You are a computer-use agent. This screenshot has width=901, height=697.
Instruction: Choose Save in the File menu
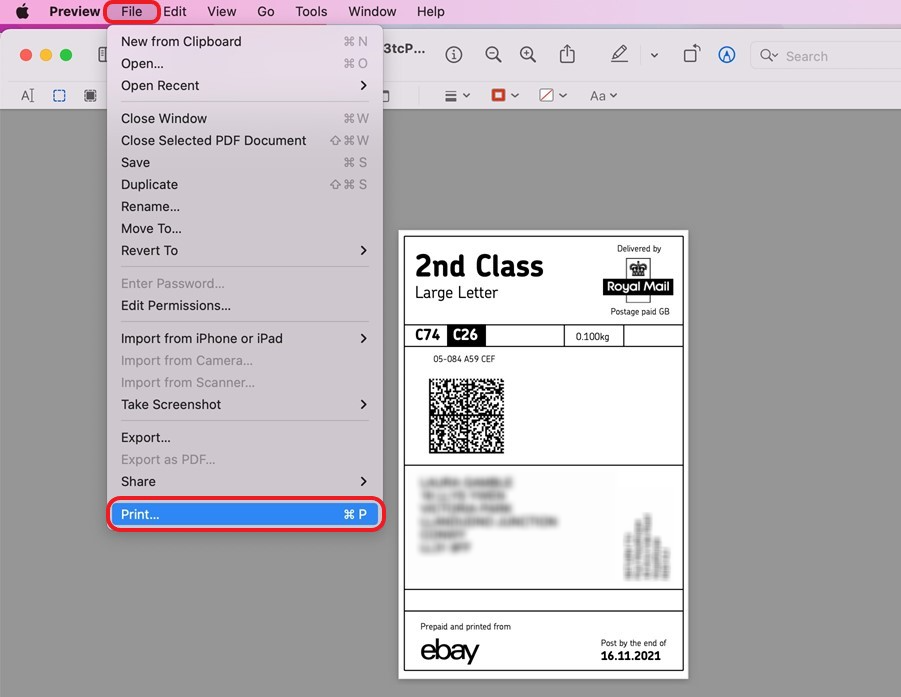(x=245, y=163)
